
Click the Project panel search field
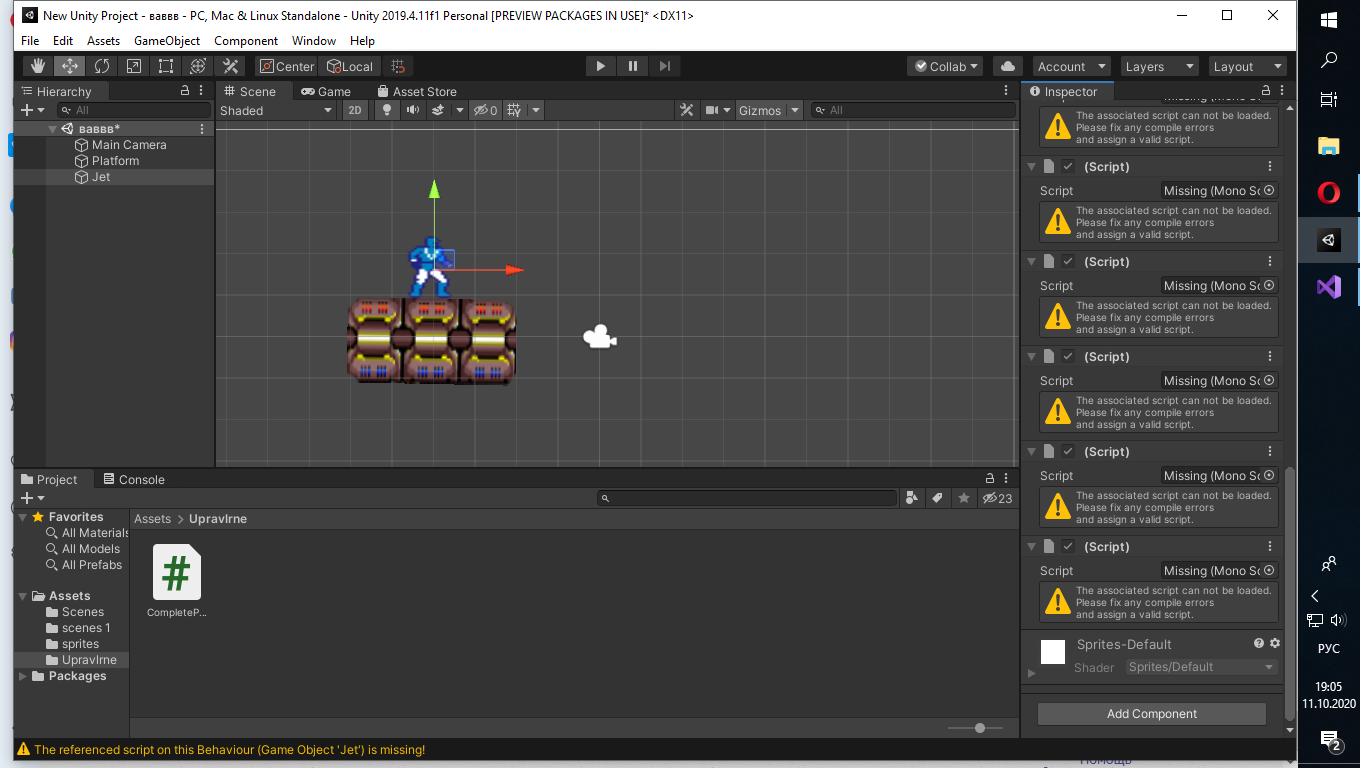pyautogui.click(x=747, y=497)
